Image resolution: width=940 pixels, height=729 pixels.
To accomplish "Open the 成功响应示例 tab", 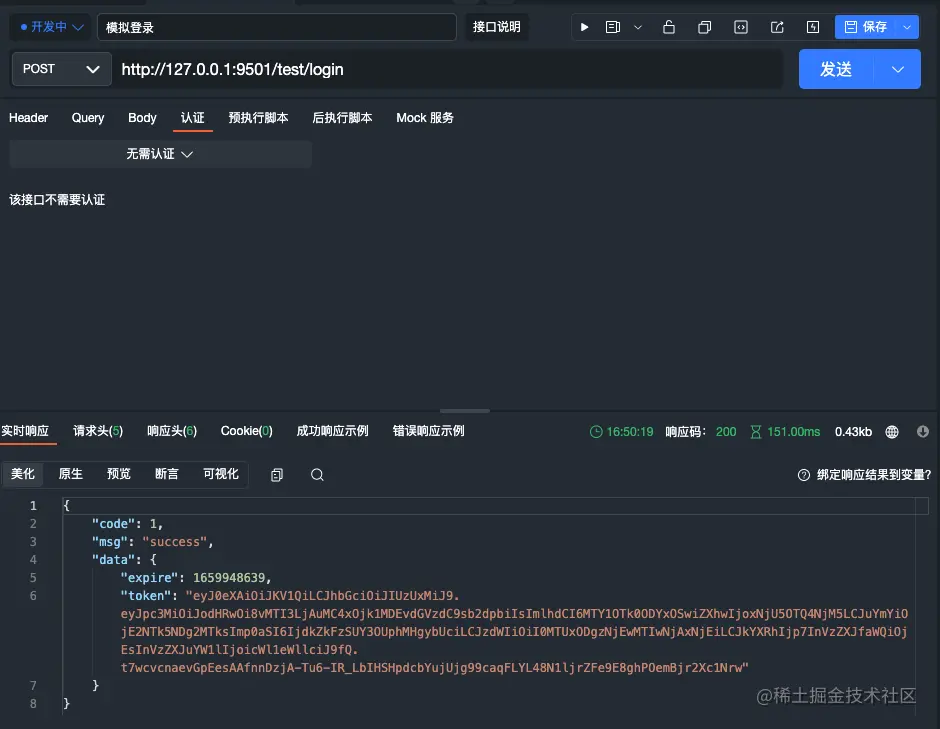I will (333, 431).
